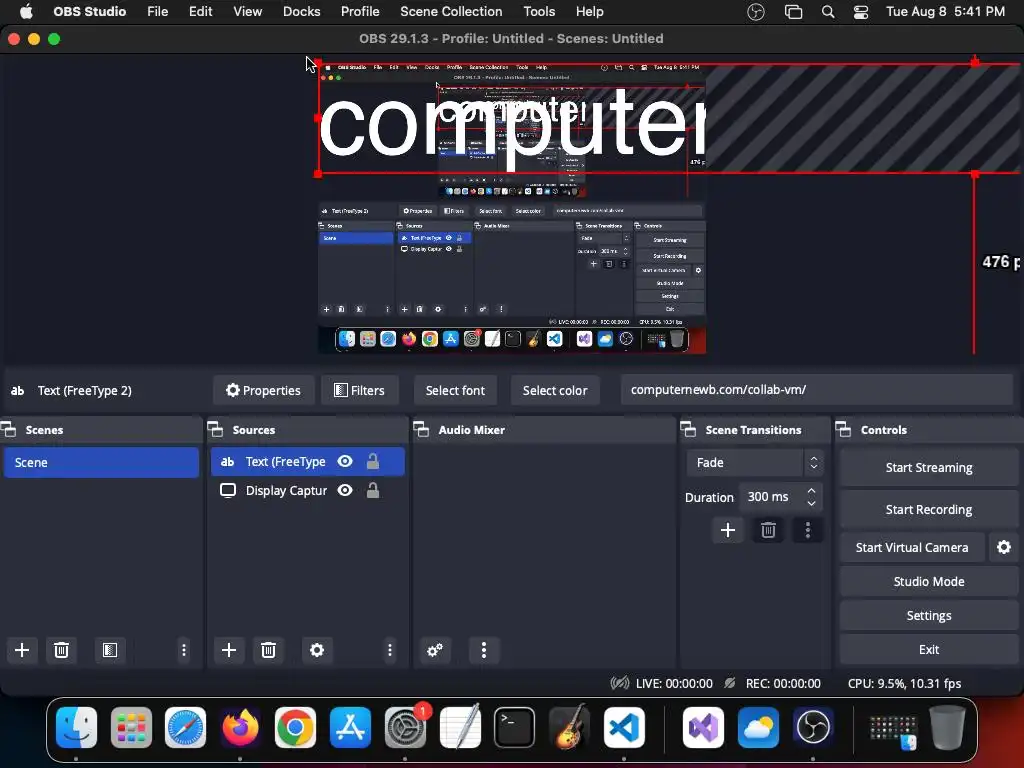Open advanced audio properties gears icon

tap(435, 650)
